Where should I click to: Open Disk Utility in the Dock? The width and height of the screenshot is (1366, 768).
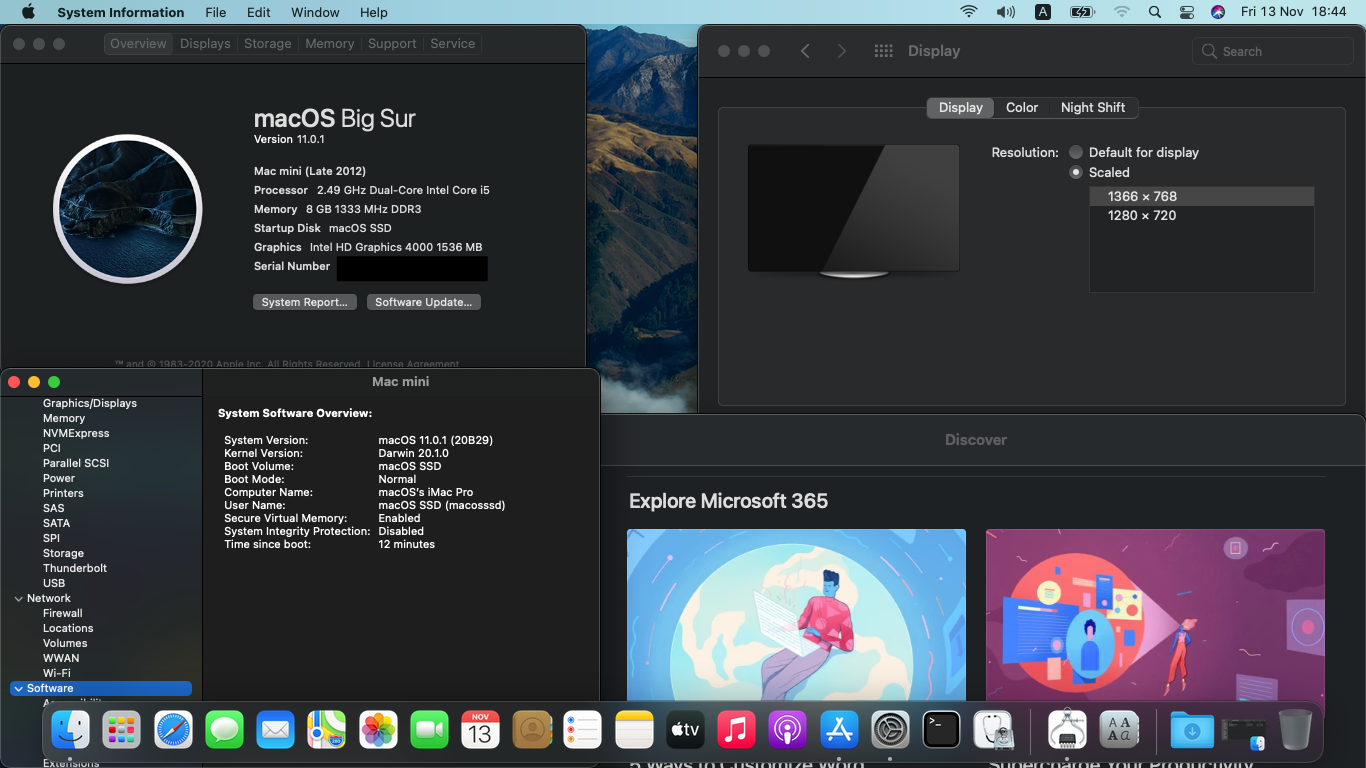click(994, 730)
